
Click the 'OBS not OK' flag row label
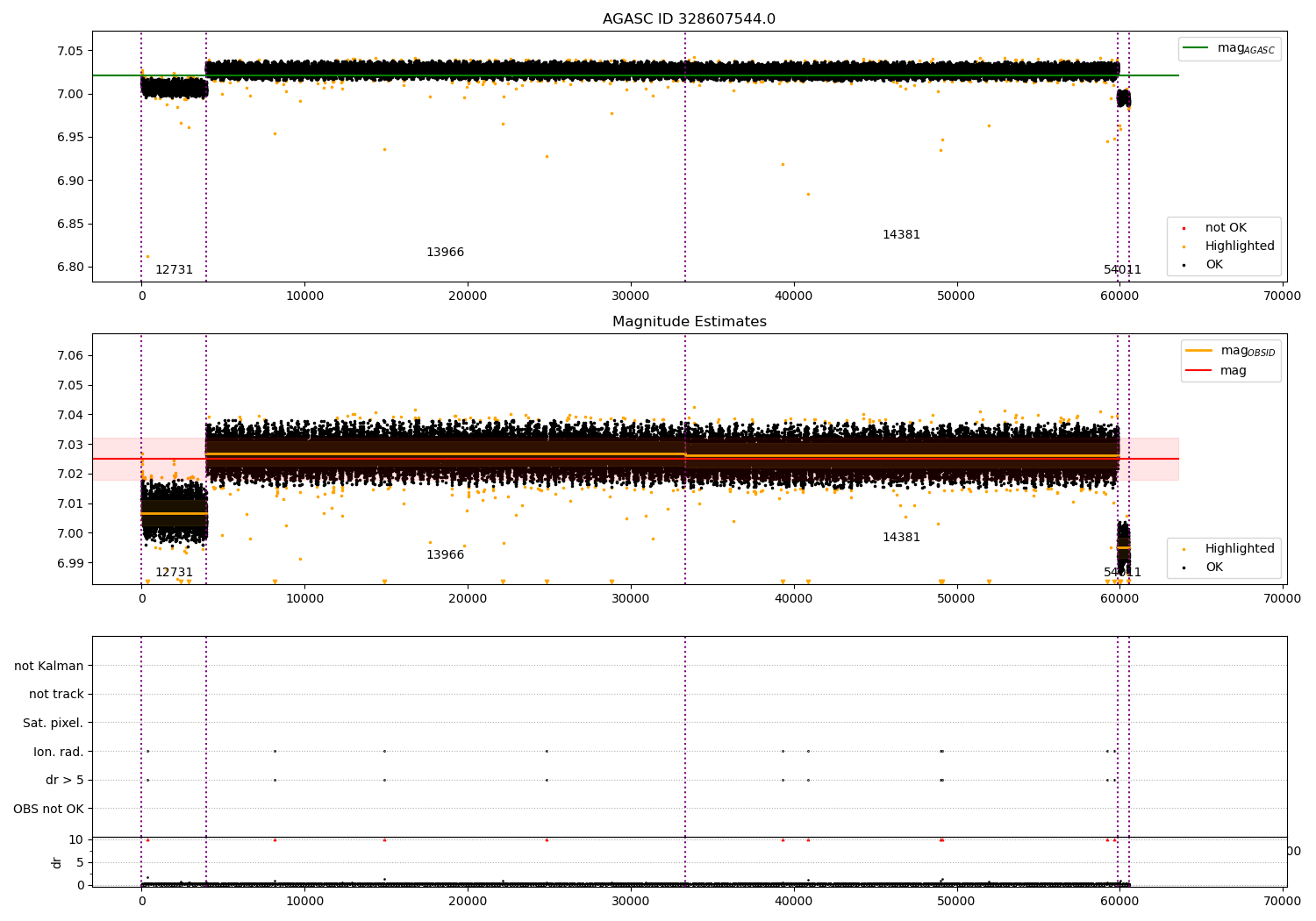[x=48, y=810]
